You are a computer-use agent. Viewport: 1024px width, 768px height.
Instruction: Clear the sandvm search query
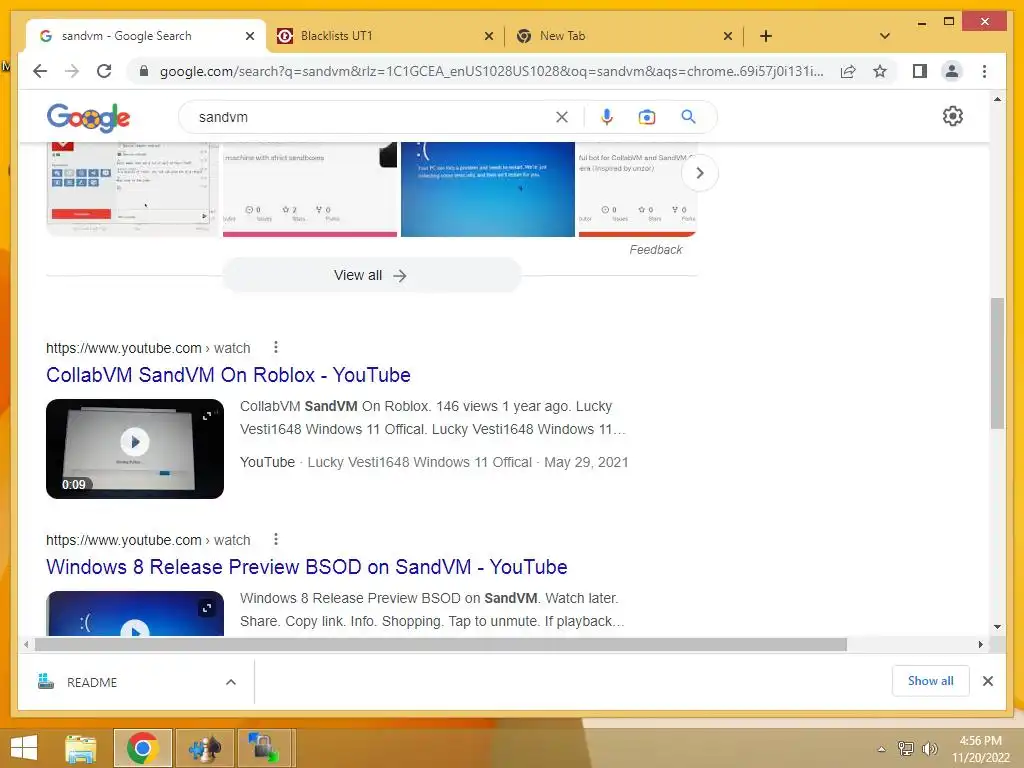(x=562, y=117)
